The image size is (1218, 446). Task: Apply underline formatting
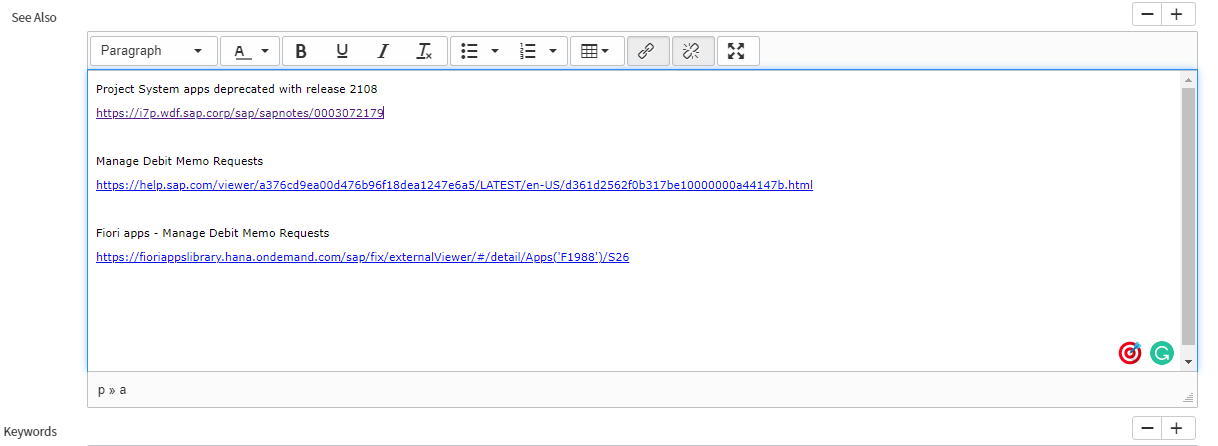pos(342,51)
